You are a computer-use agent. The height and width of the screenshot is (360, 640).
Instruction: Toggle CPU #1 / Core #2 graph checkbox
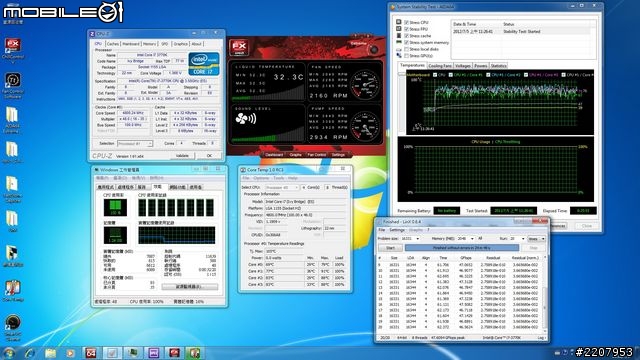(488, 75)
